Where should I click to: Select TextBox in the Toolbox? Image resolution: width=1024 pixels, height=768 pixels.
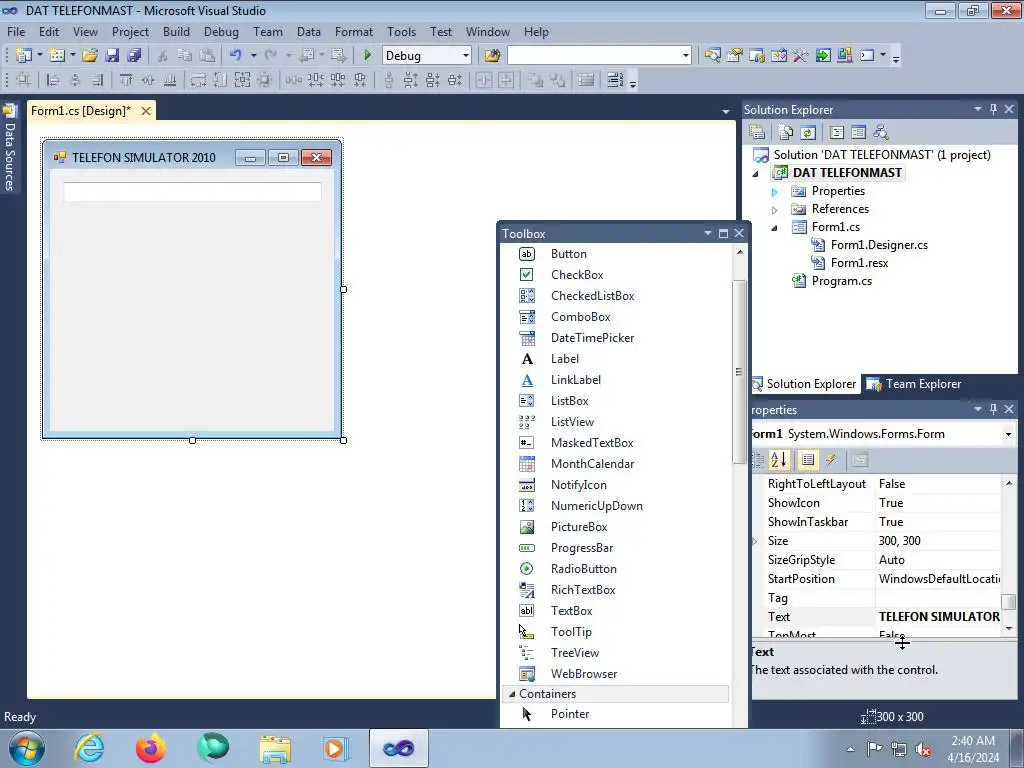(x=571, y=611)
